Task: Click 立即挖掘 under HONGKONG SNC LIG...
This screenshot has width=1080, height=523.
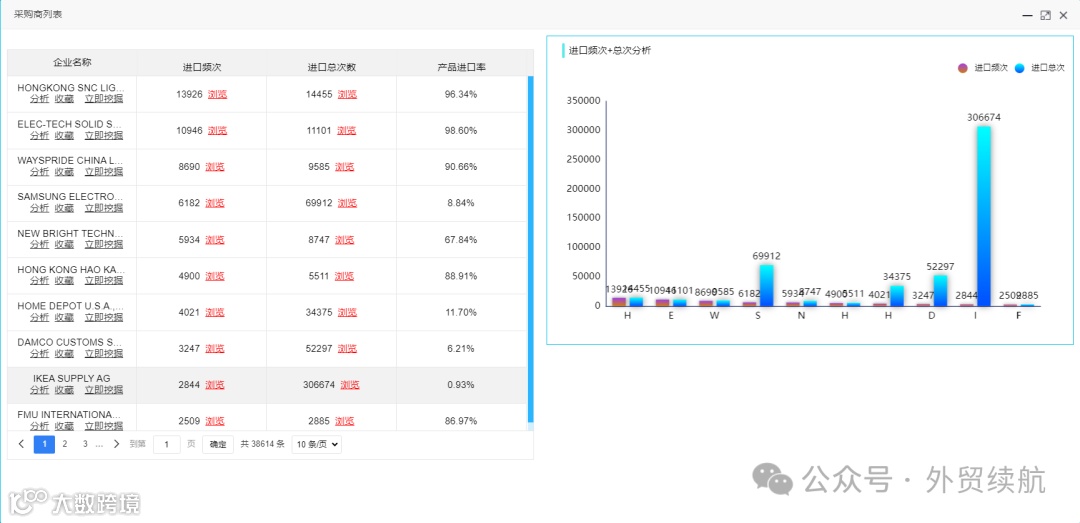Action: pos(104,99)
